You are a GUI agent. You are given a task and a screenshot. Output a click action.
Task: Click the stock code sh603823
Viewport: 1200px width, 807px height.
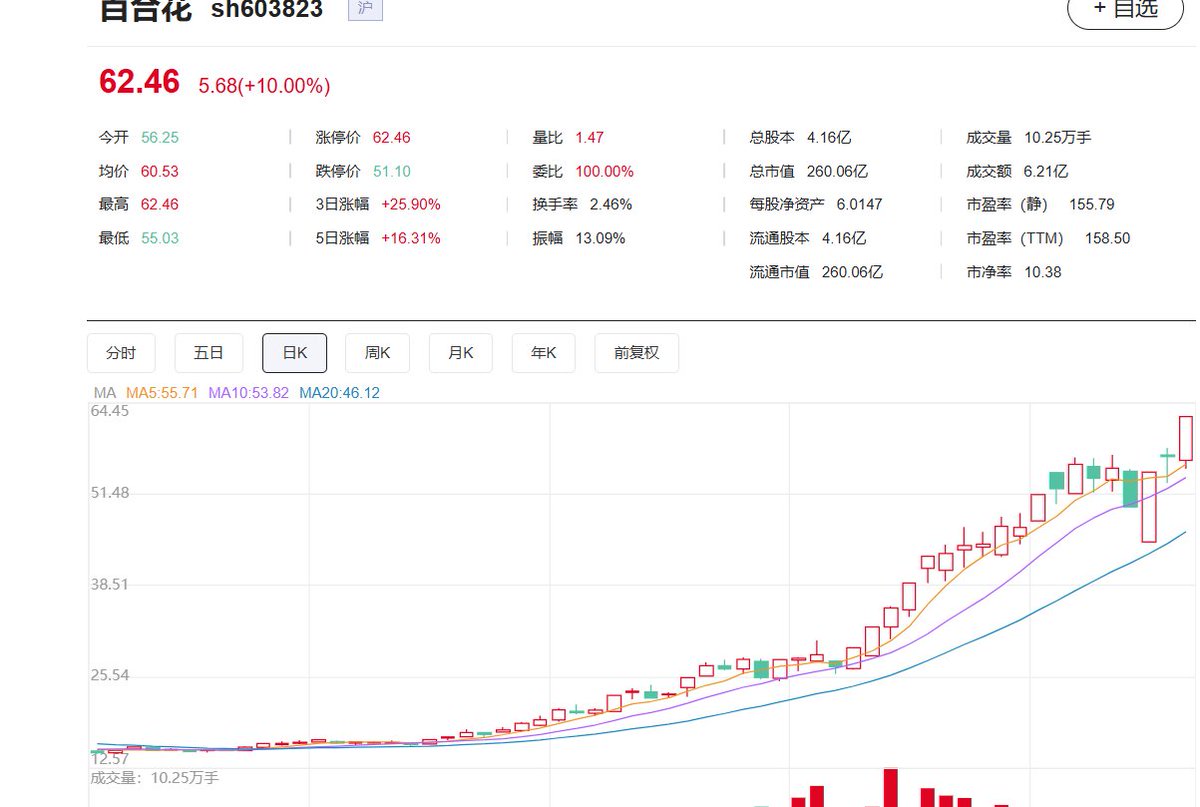point(267,10)
